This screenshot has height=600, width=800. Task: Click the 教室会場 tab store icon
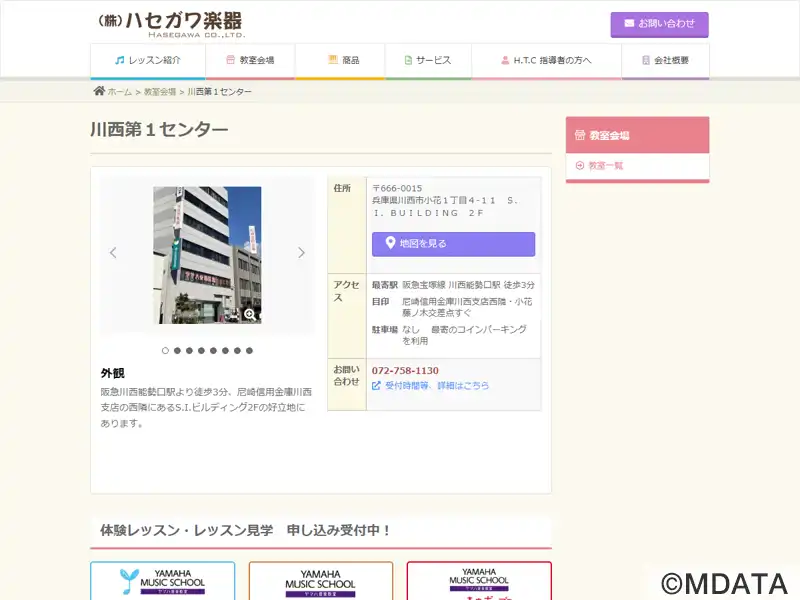coord(230,60)
